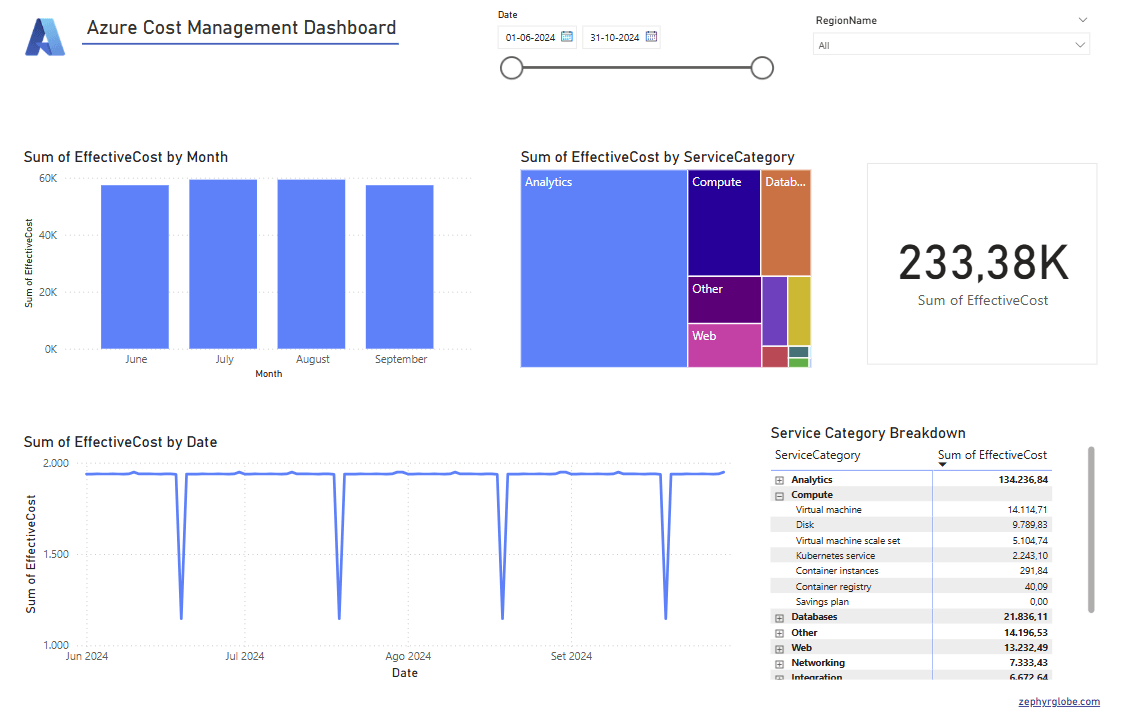Click the Azure Cost Management Dashboard title
This screenshot has height=712, width=1137.
coord(241,28)
